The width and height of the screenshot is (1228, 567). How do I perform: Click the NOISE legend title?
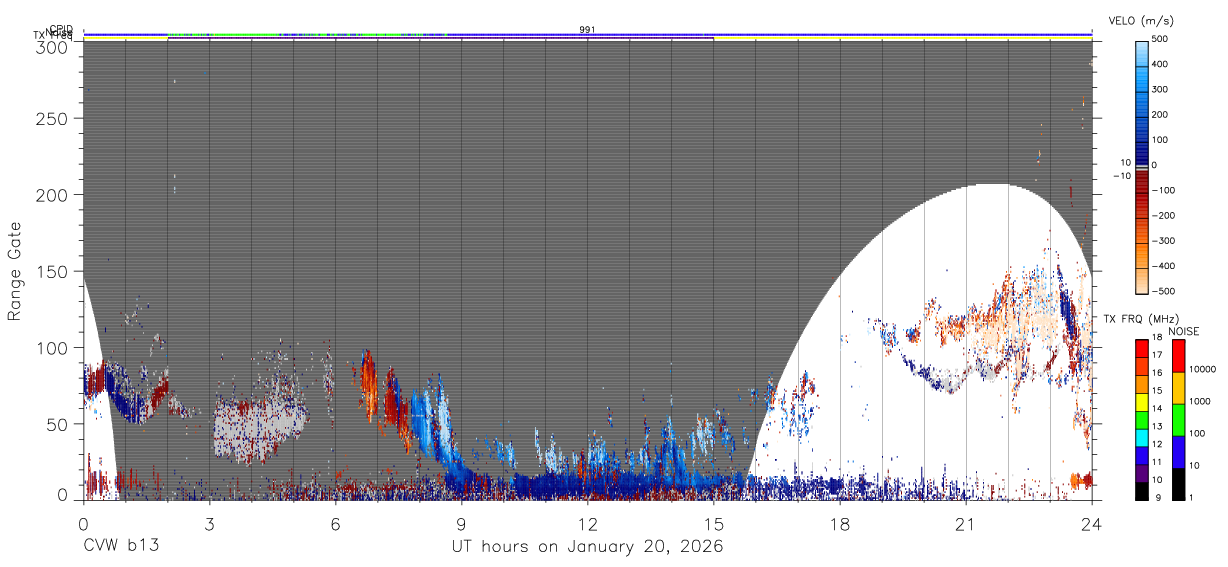(x=1183, y=331)
